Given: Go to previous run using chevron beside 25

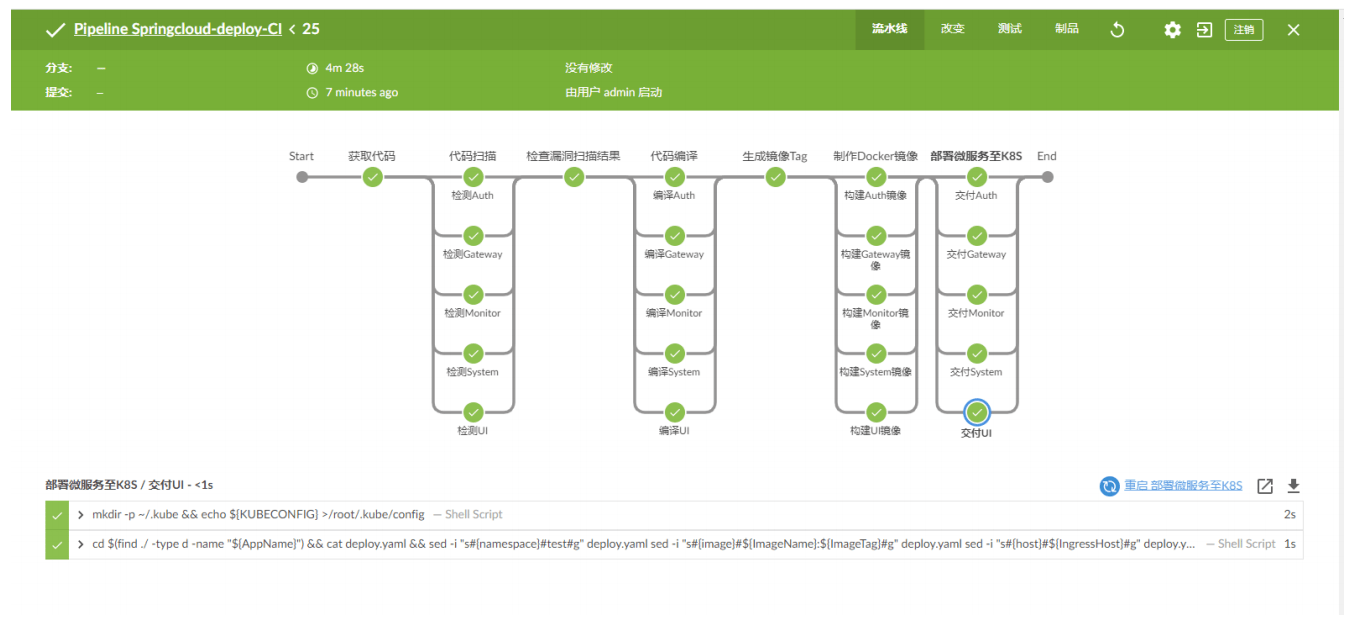Looking at the screenshot, I should point(292,30).
